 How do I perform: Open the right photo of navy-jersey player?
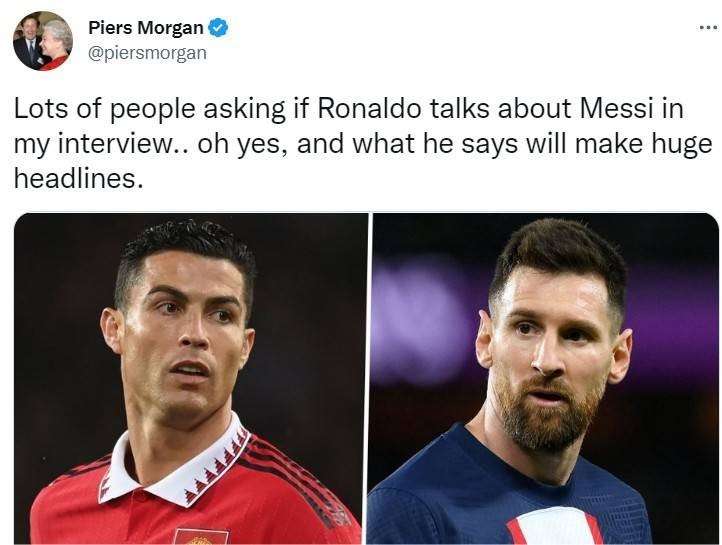(x=544, y=378)
